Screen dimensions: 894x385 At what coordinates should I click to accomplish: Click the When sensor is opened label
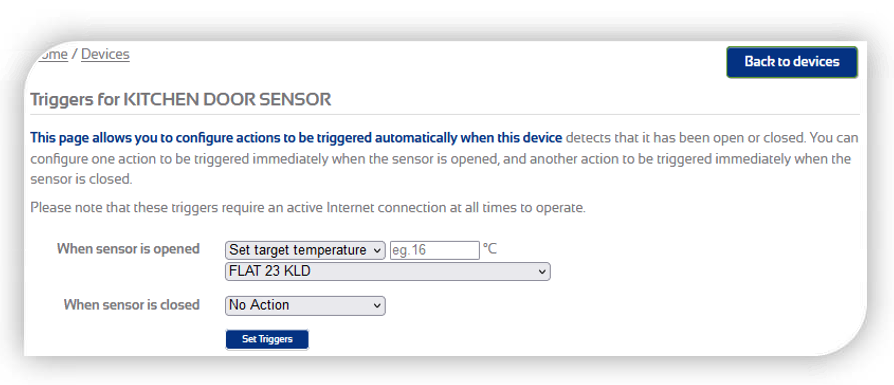pyautogui.click(x=128, y=249)
